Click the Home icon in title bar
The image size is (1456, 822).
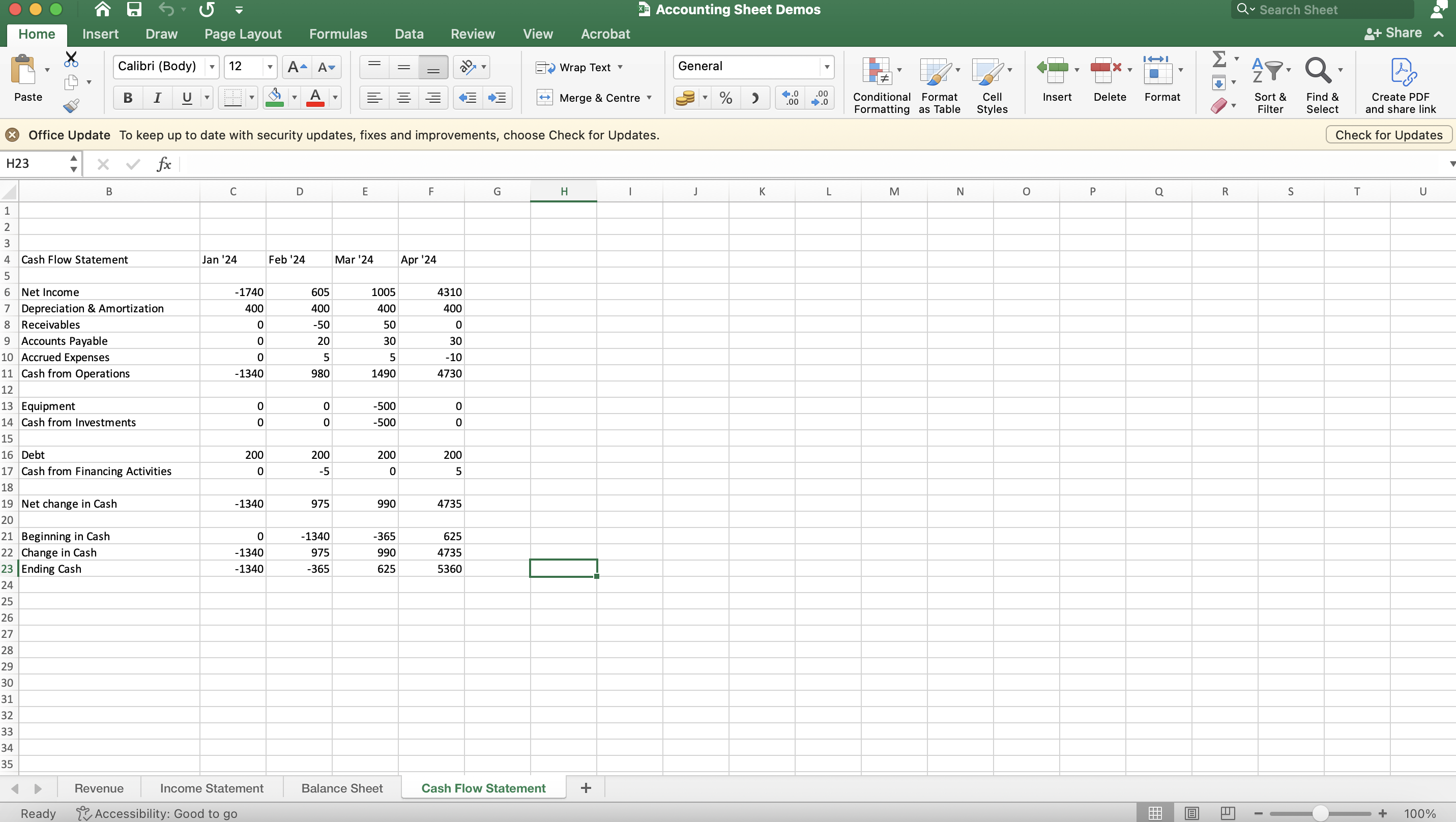click(102, 9)
